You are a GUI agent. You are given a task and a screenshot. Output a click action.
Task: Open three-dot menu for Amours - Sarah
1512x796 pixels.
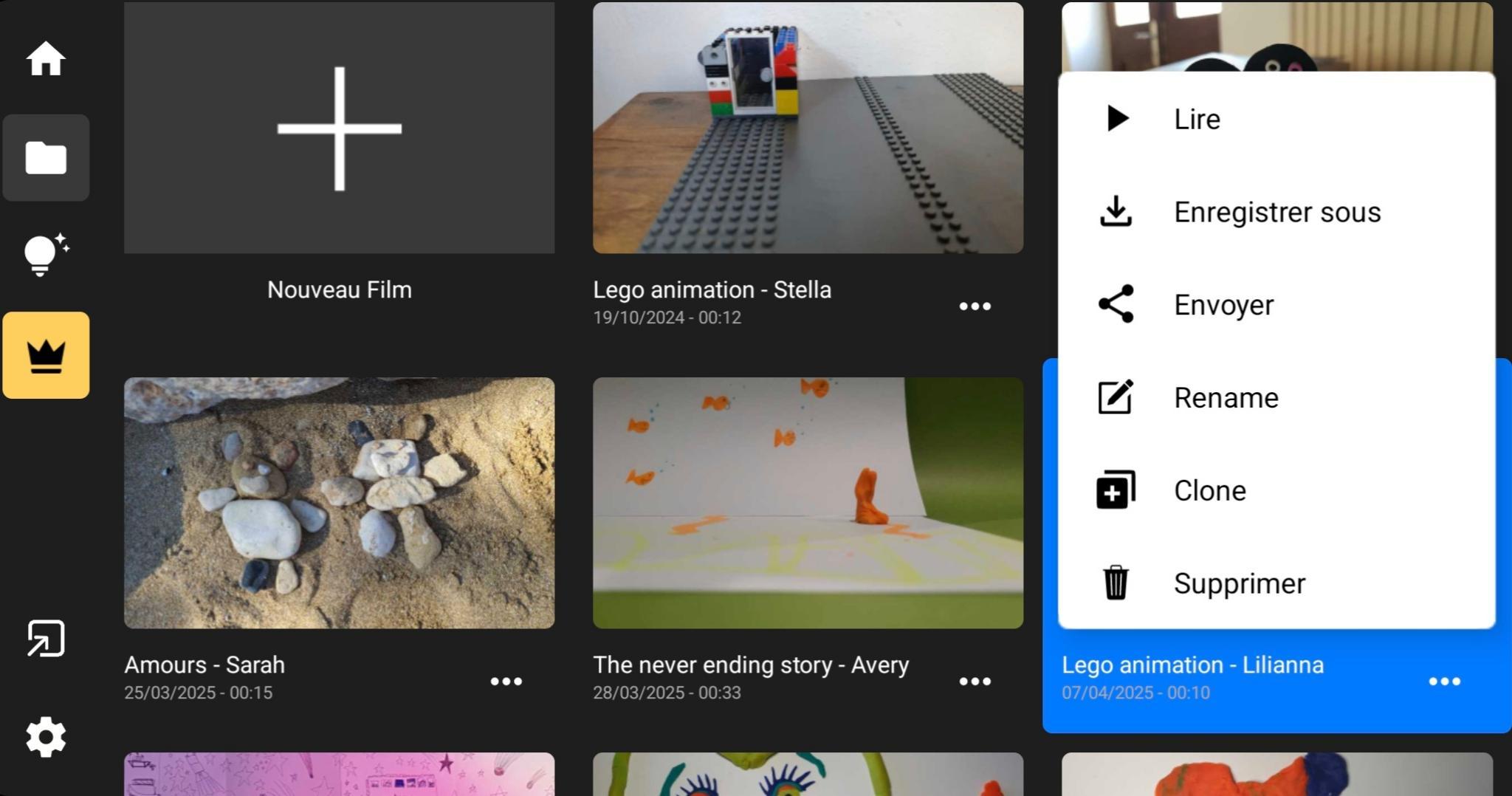pos(506,682)
